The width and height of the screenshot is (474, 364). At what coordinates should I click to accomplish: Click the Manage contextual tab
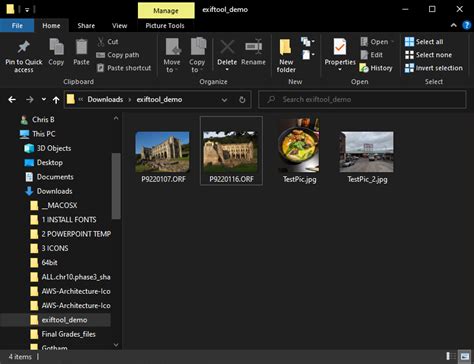[166, 11]
